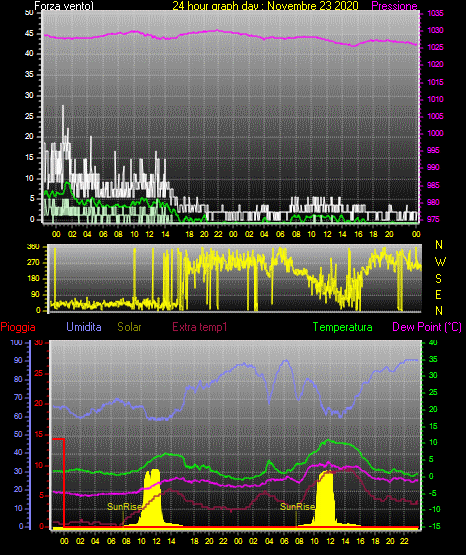This screenshot has height=555, width=466.
Task: Click the green "-5" temperature axis value
Action: pyautogui.click(x=433, y=493)
